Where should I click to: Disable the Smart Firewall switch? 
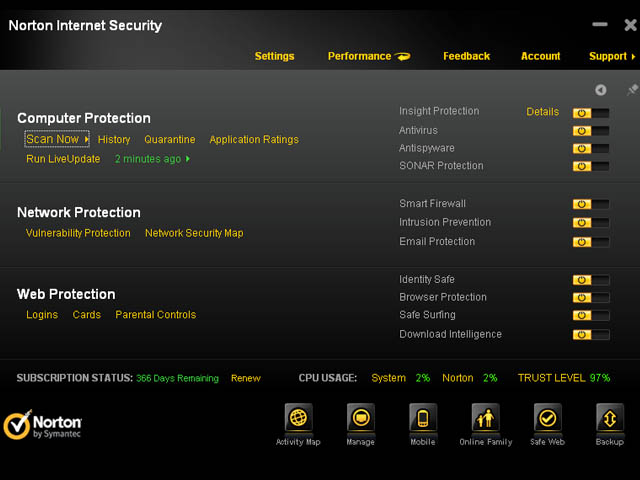(590, 204)
